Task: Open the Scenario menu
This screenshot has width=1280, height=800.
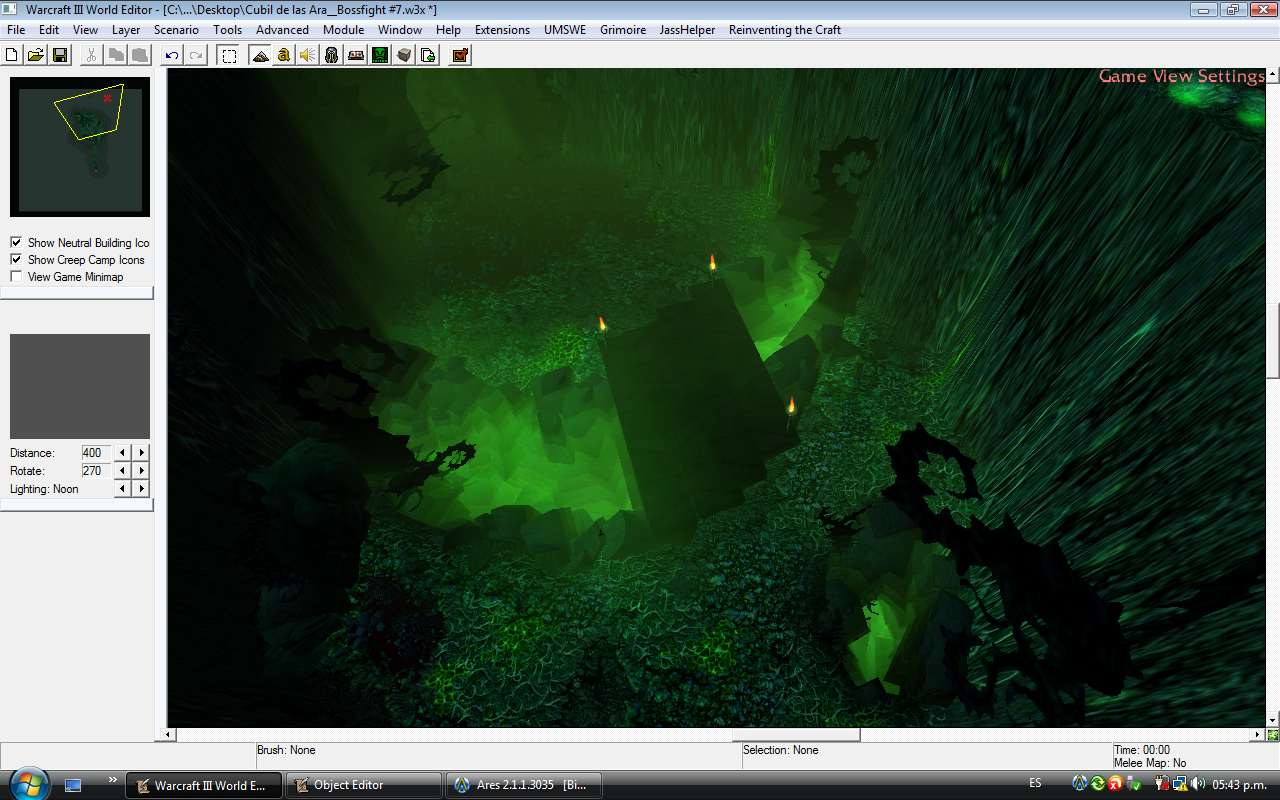Action: point(176,30)
